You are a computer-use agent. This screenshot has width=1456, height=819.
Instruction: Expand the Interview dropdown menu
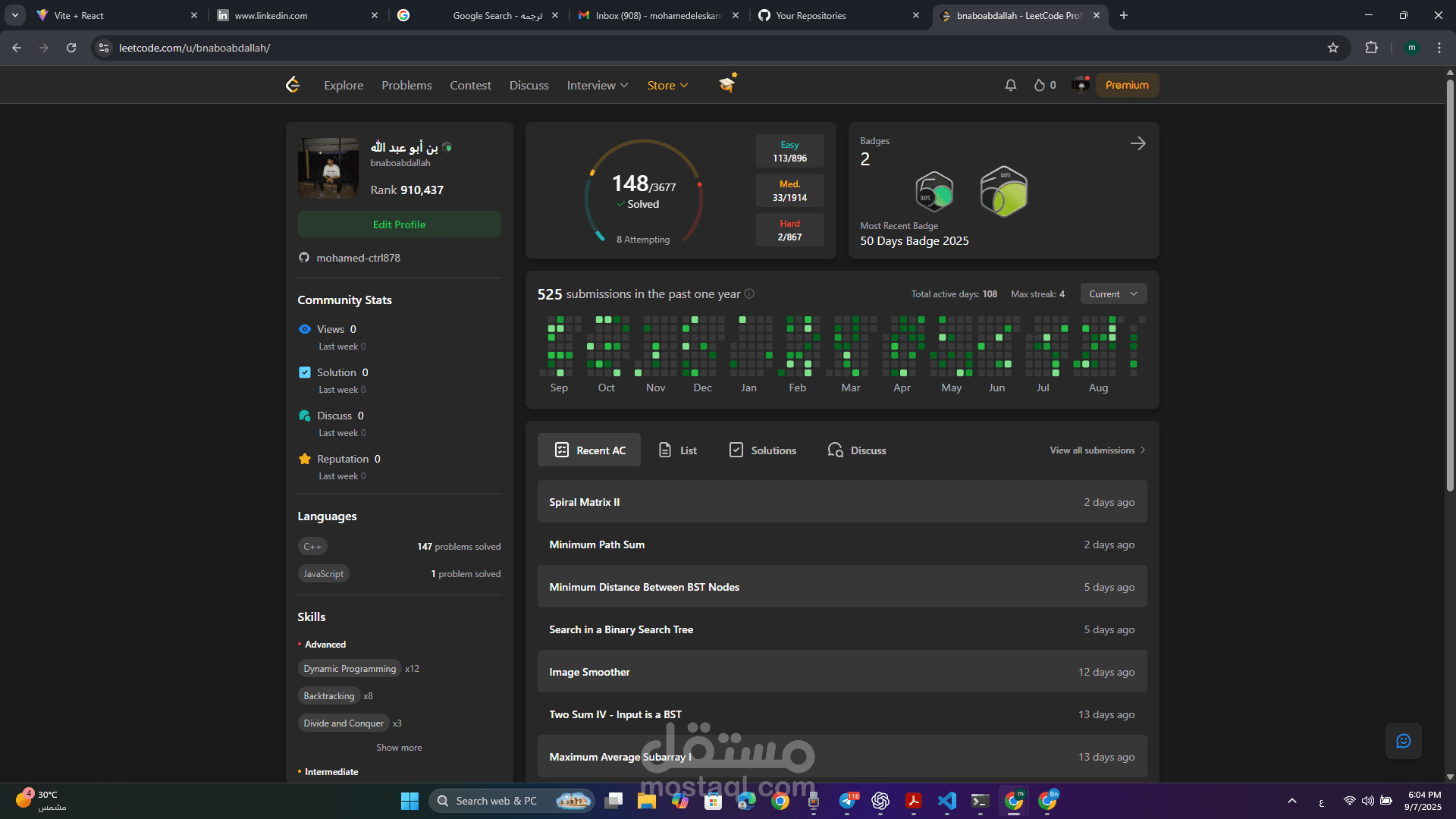[597, 85]
